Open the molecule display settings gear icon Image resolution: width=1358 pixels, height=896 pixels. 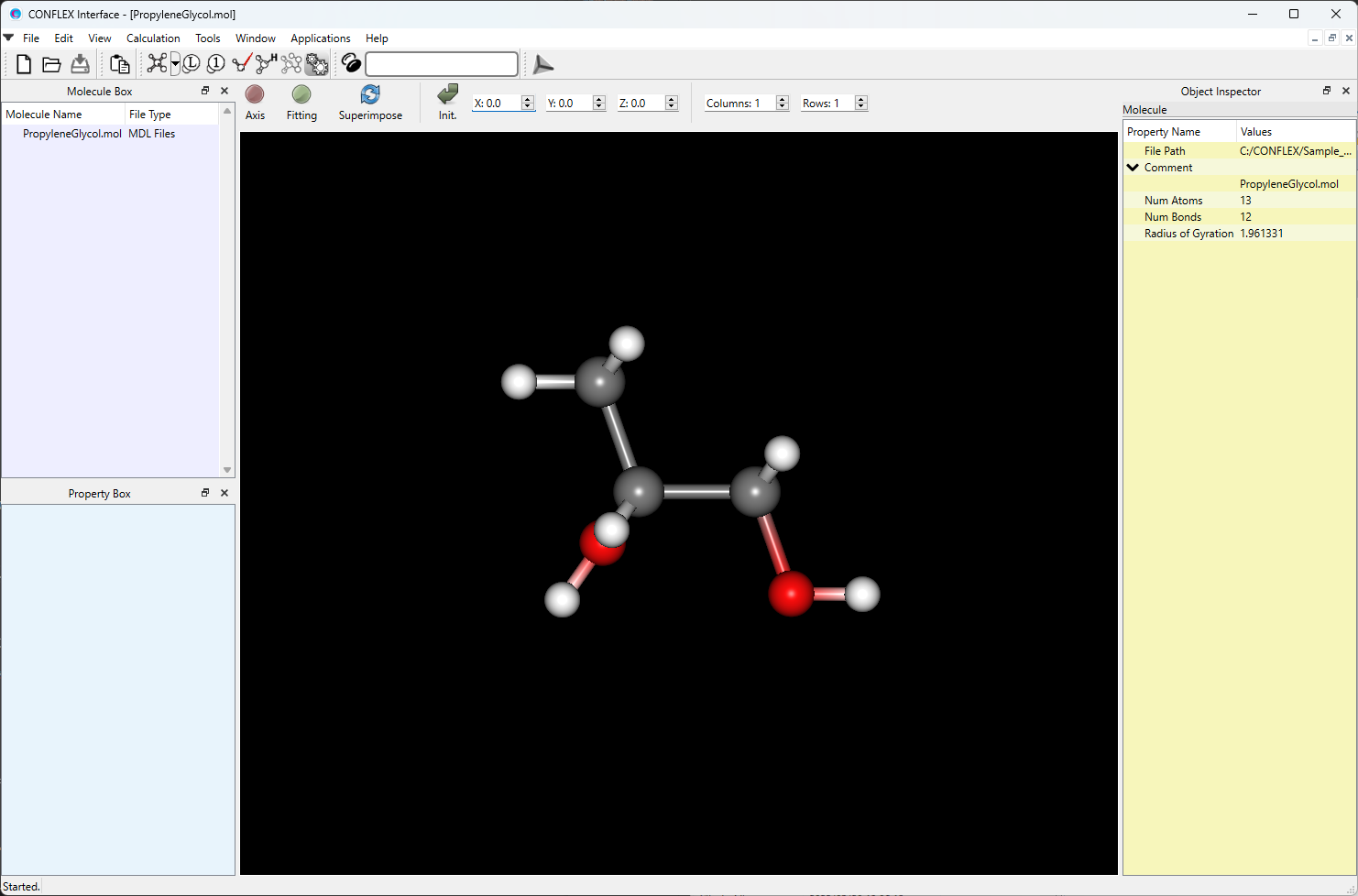coord(316,64)
